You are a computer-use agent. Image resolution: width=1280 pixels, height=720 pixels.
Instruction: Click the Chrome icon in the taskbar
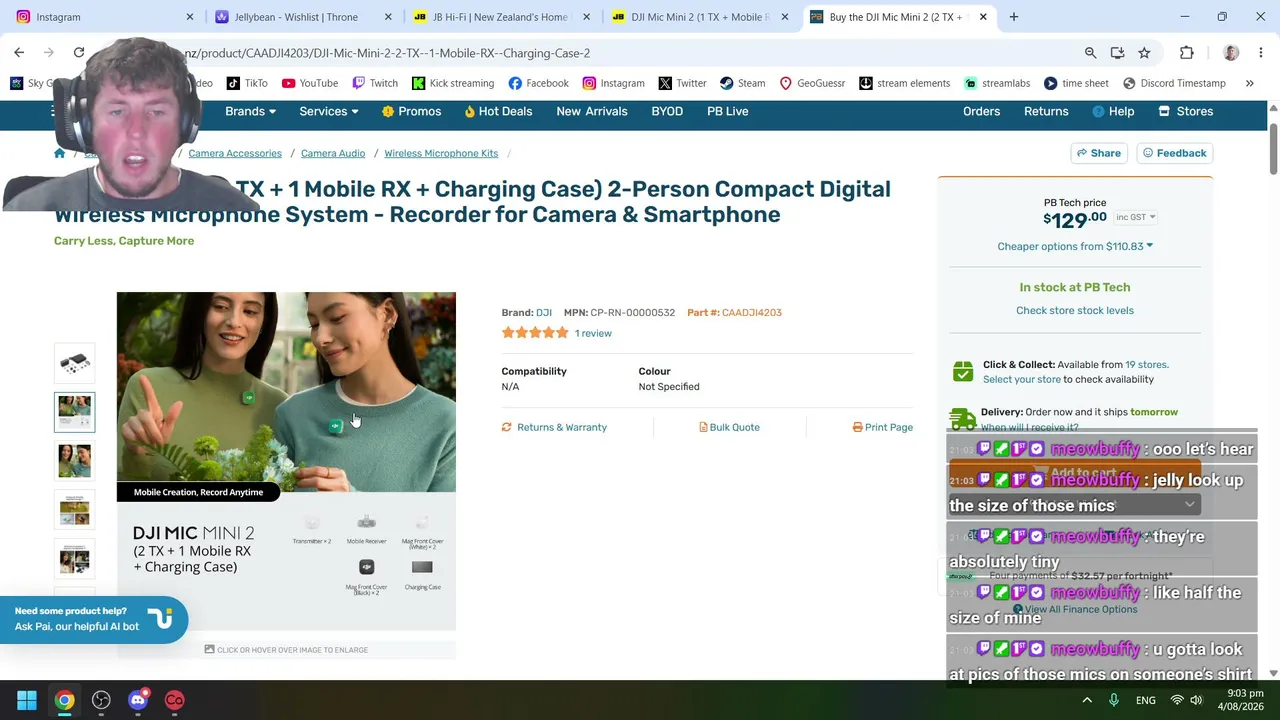(x=64, y=700)
